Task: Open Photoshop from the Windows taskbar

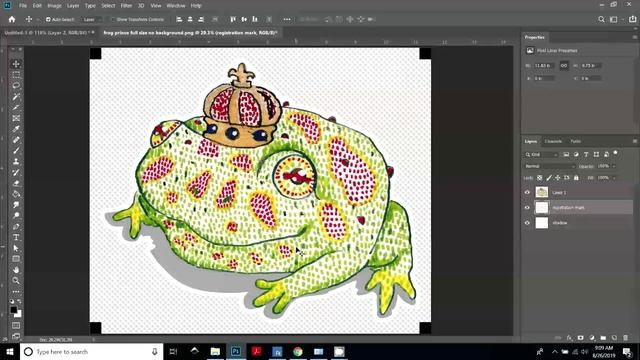Action: 236,351
